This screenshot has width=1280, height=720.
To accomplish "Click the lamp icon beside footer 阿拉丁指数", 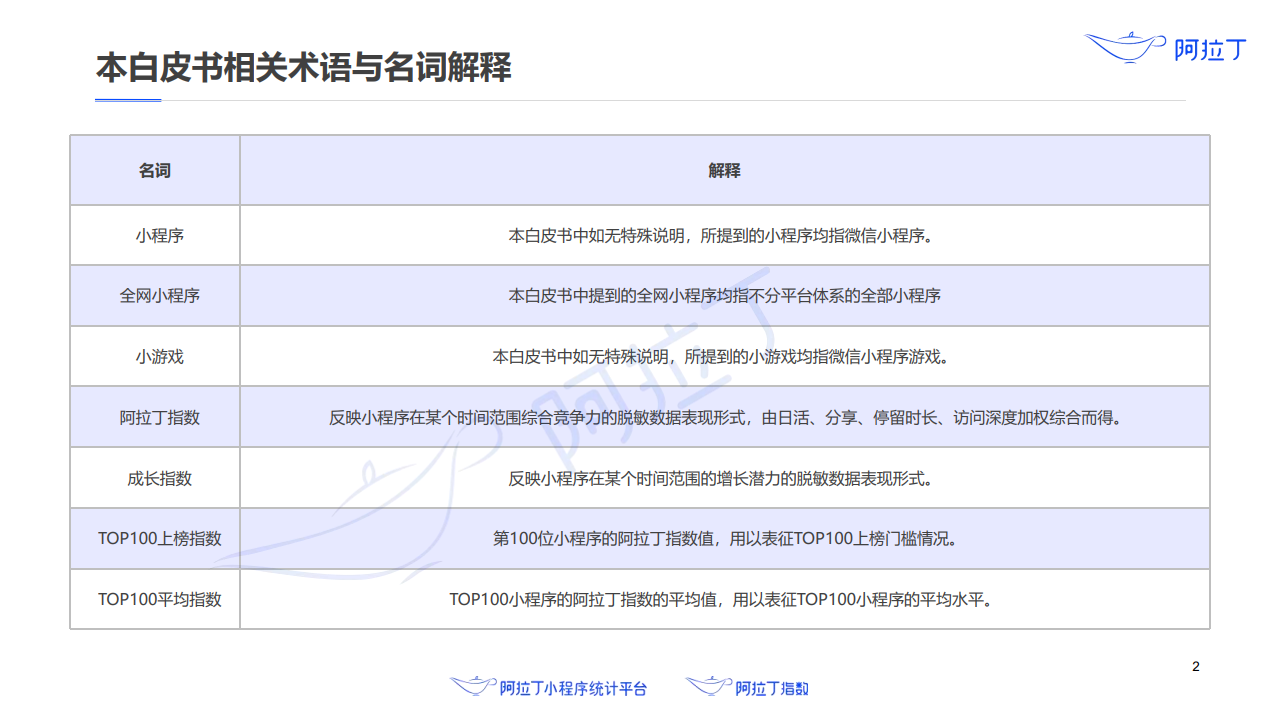I will [x=708, y=686].
